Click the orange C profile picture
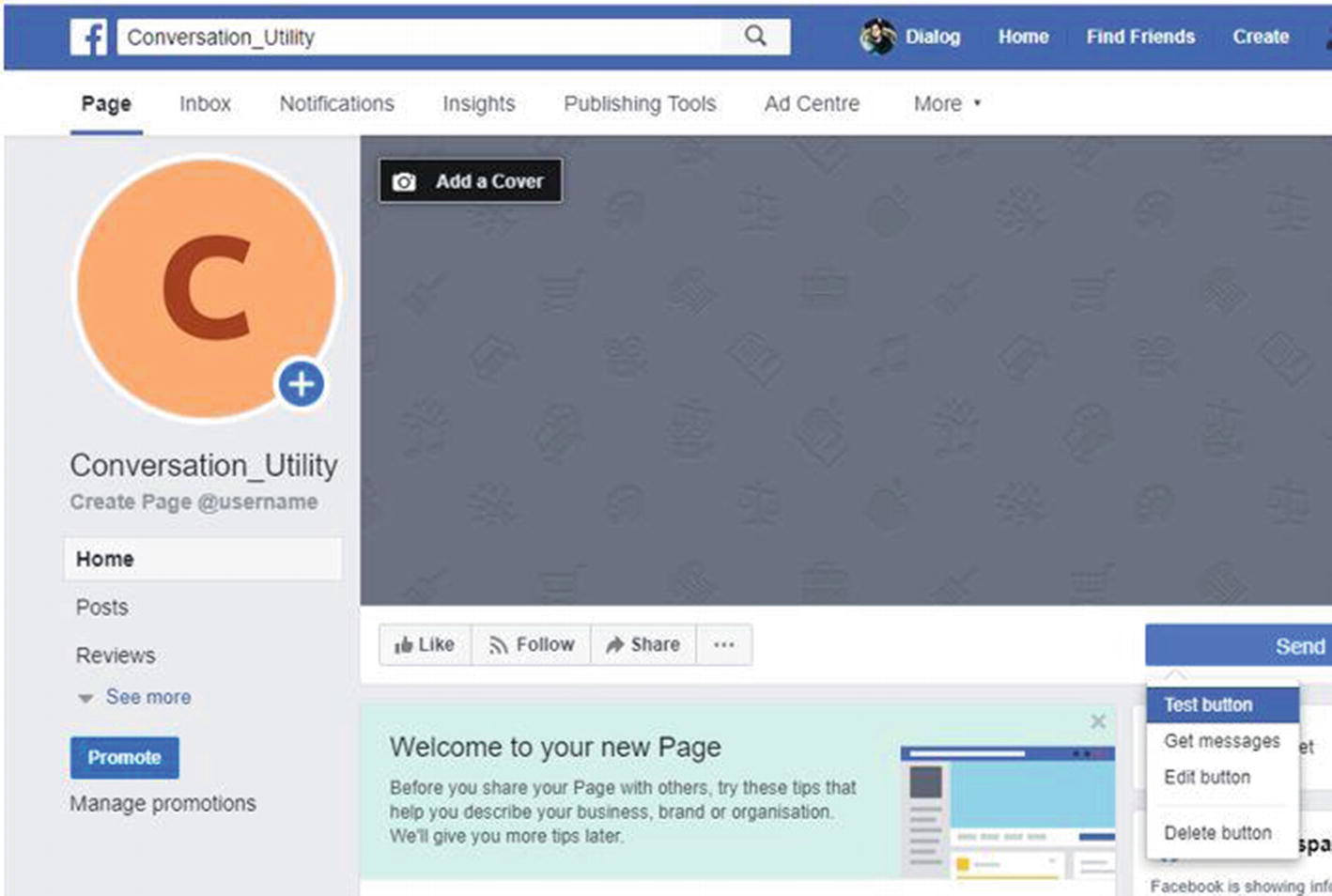Image resolution: width=1332 pixels, height=896 pixels. pyautogui.click(x=206, y=286)
